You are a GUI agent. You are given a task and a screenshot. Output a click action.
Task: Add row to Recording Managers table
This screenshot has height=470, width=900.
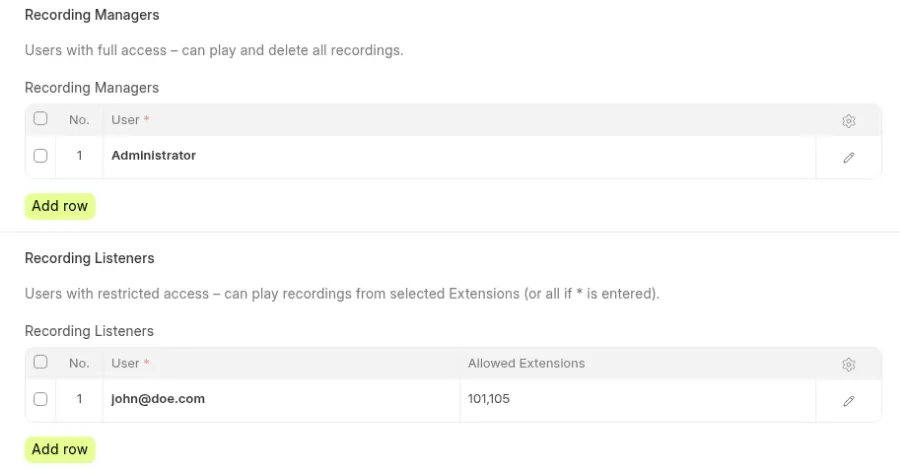coord(60,206)
